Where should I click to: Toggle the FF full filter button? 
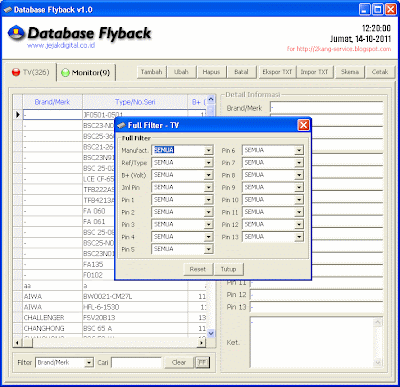[202, 362]
